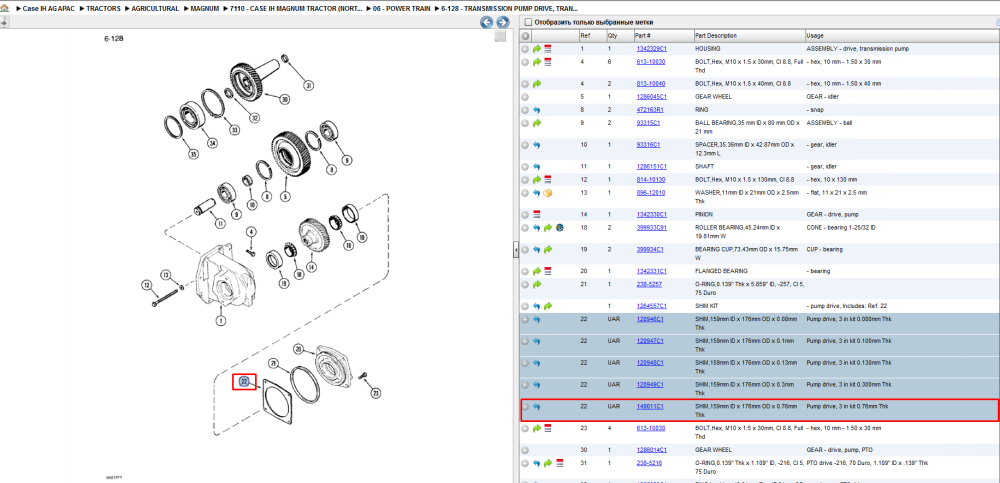
Task: Go to the home page via house icon
Action: tap(4, 10)
